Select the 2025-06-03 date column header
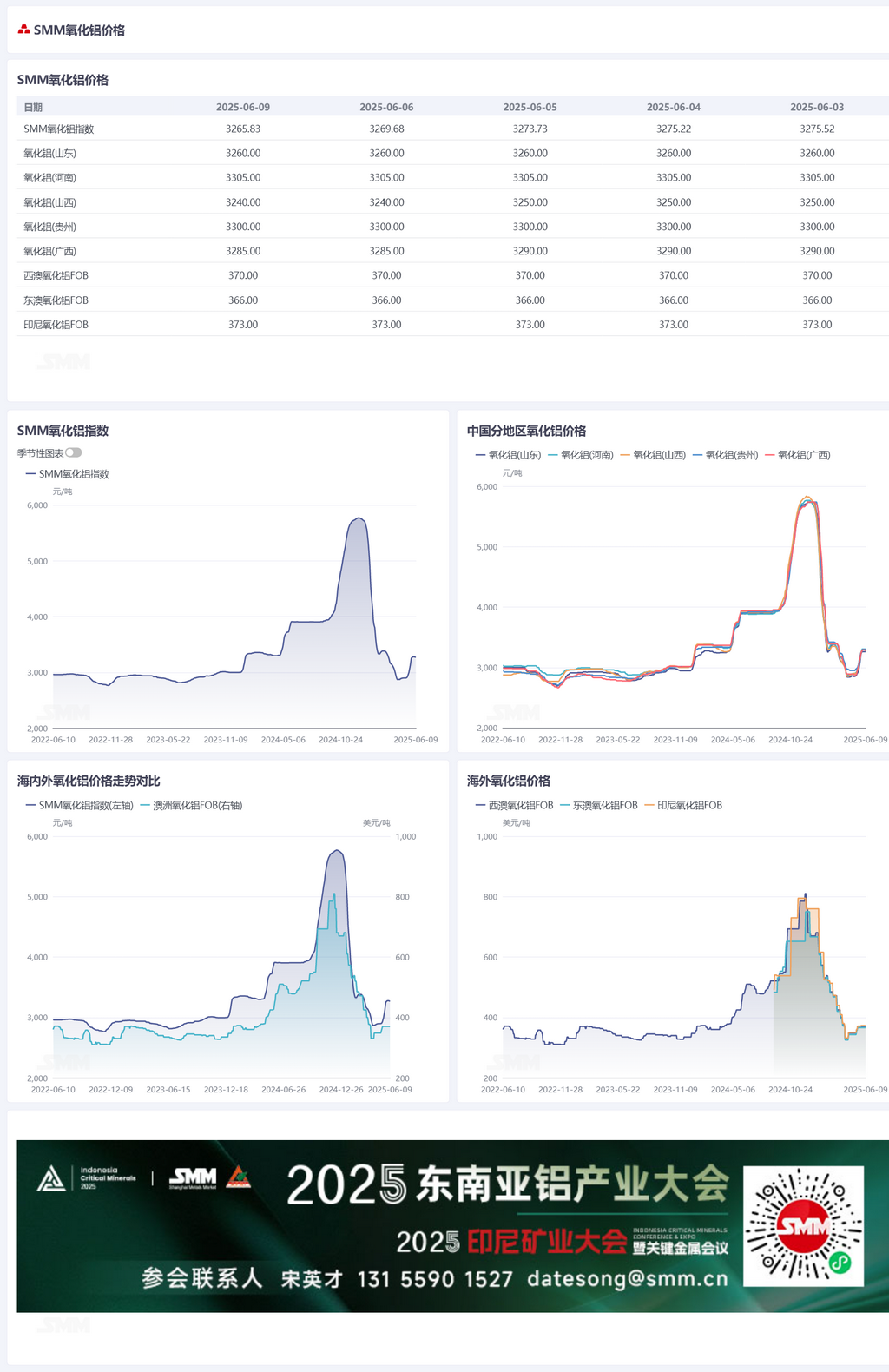889x1372 pixels. 817,107
